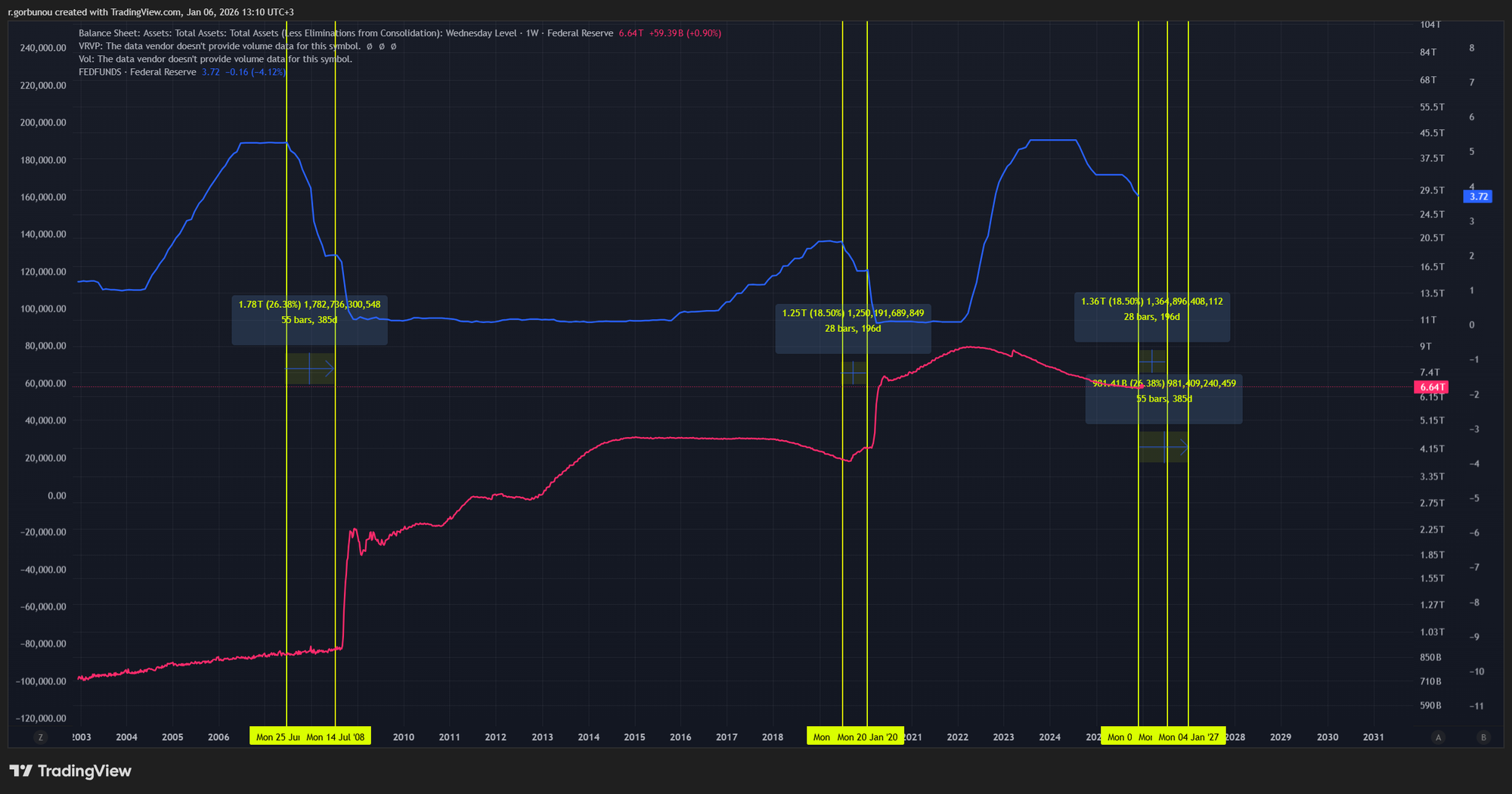Click the 'Mon 04 Jan '27' date marker
The height and width of the screenshot is (794, 1512).
click(x=1188, y=737)
